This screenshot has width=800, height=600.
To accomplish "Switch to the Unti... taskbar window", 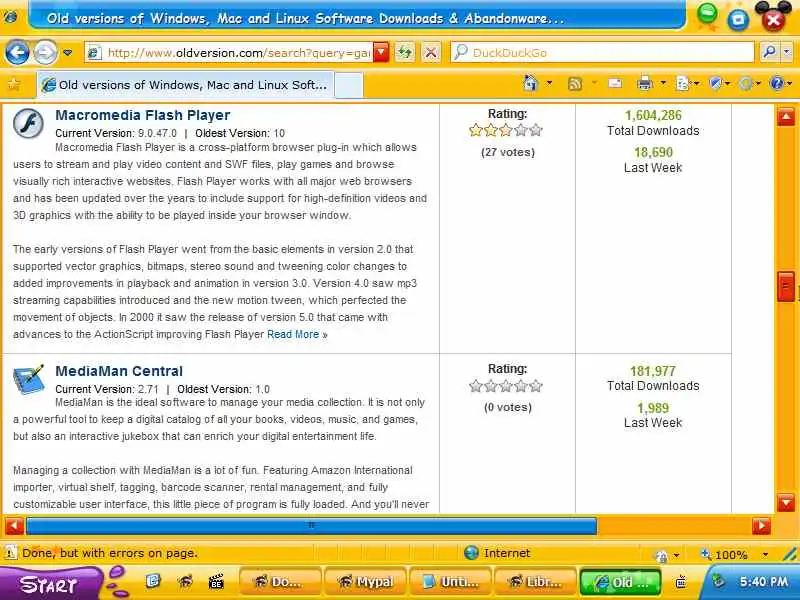I will tap(451, 582).
